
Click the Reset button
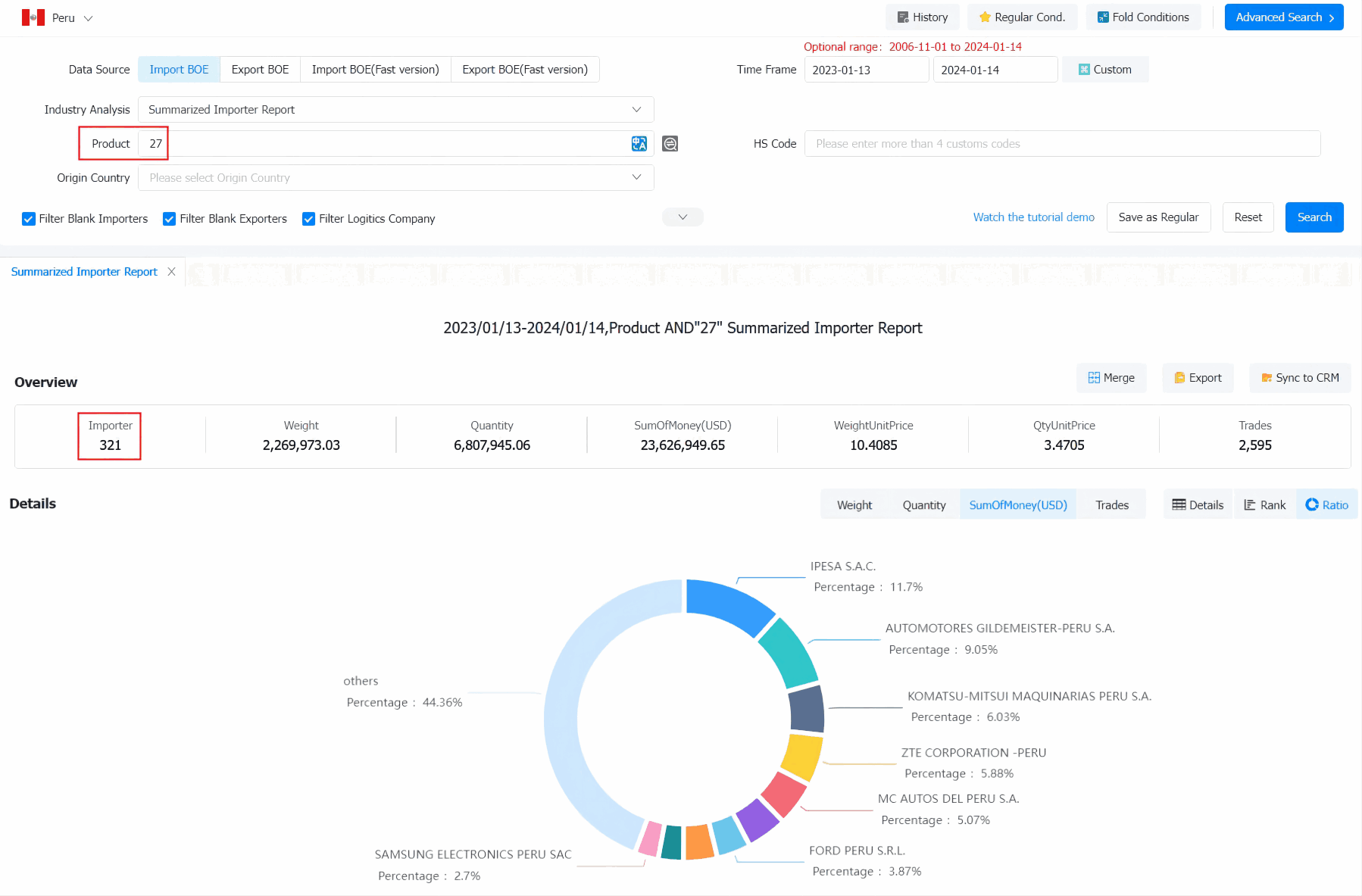click(1248, 217)
